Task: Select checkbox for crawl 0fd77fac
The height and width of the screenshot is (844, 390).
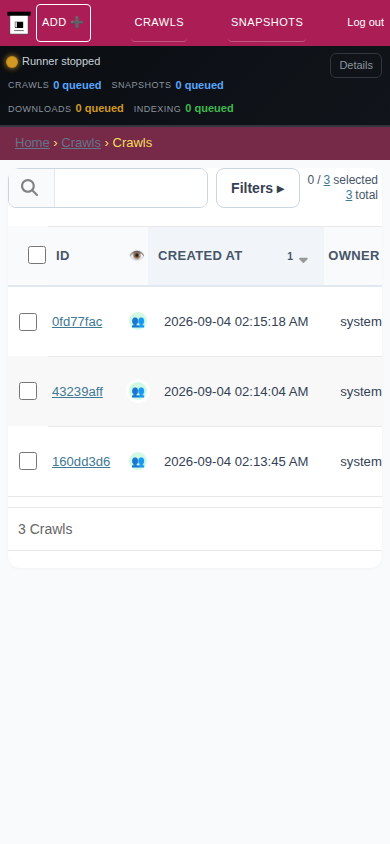Action: 28,322
